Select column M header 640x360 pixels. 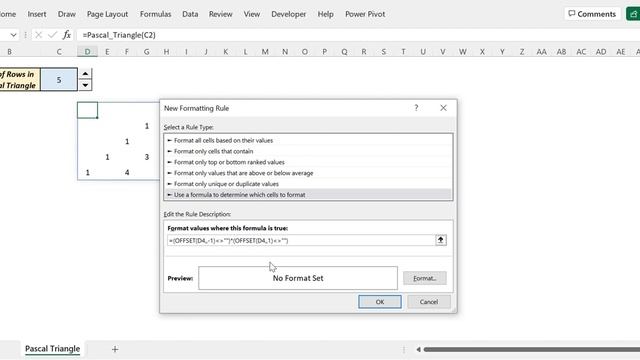tap(265, 52)
